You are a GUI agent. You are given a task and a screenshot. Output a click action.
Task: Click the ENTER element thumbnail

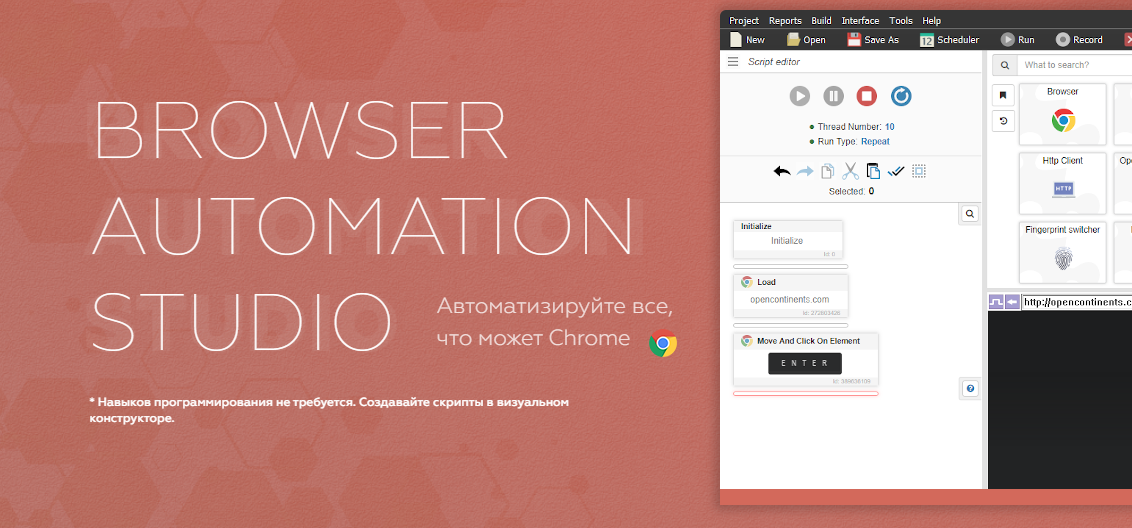(x=805, y=363)
